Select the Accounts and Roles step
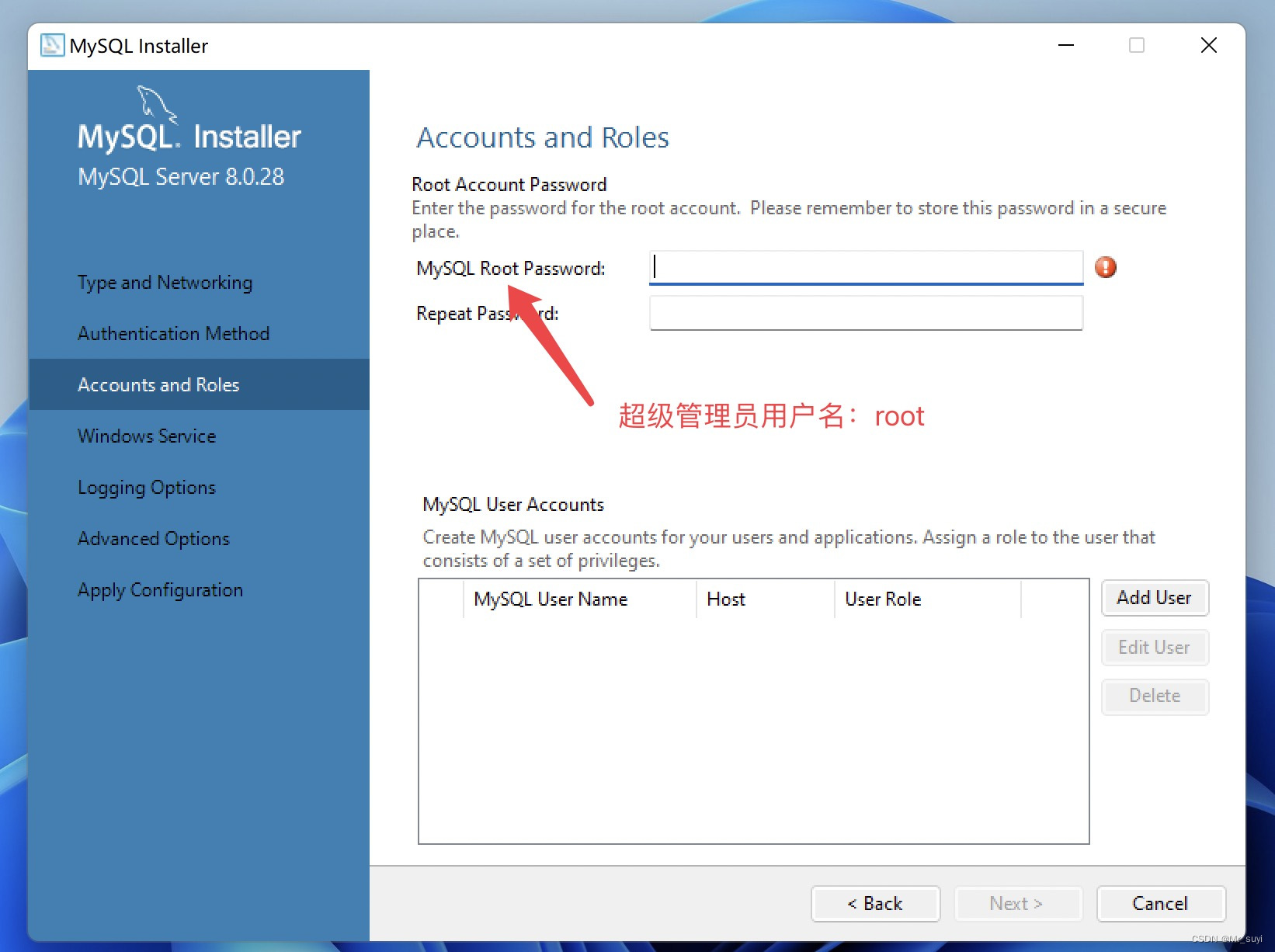Viewport: 1275px width, 952px height. [x=199, y=385]
